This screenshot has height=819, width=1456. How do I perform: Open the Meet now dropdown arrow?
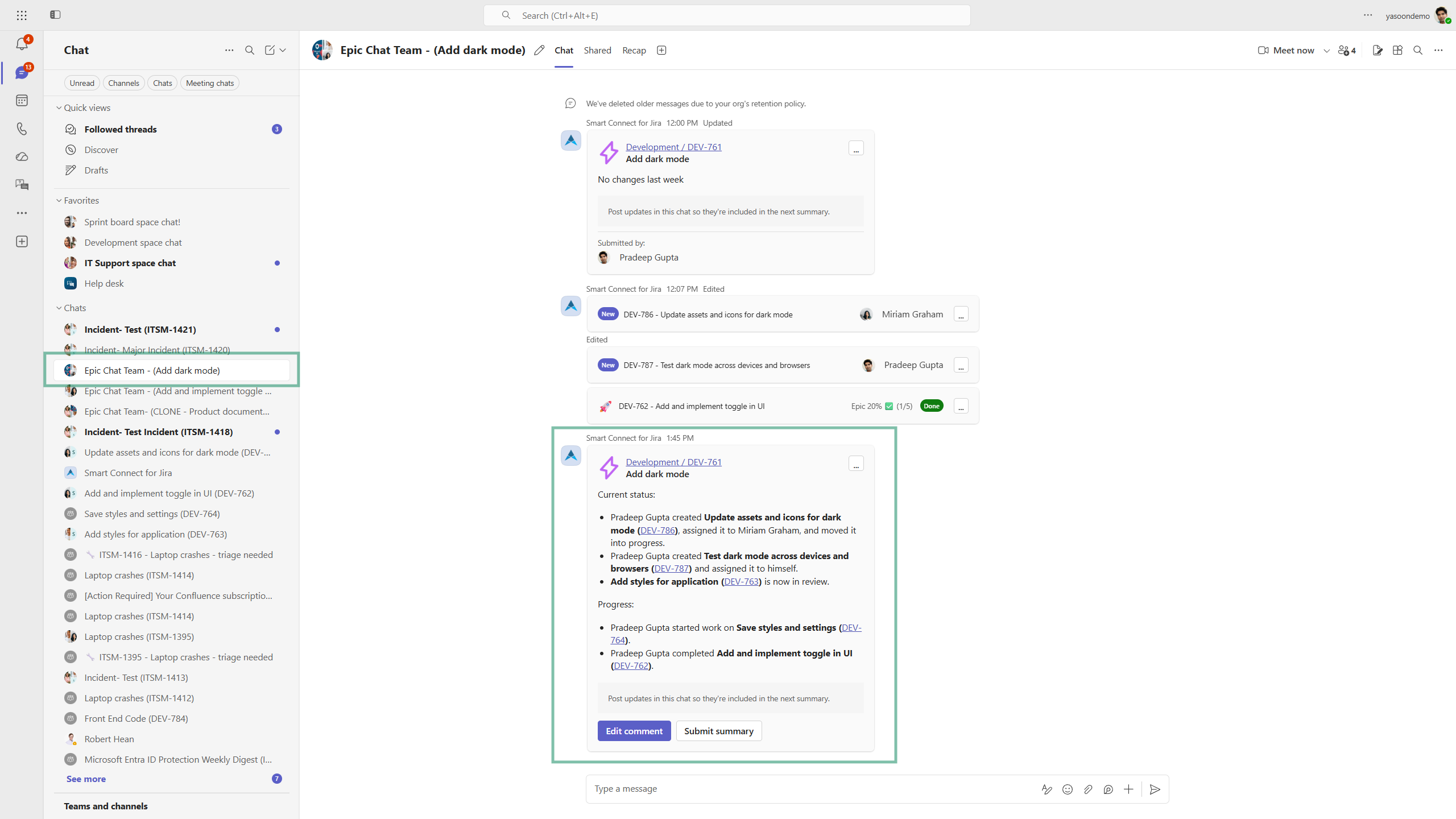click(x=1327, y=51)
